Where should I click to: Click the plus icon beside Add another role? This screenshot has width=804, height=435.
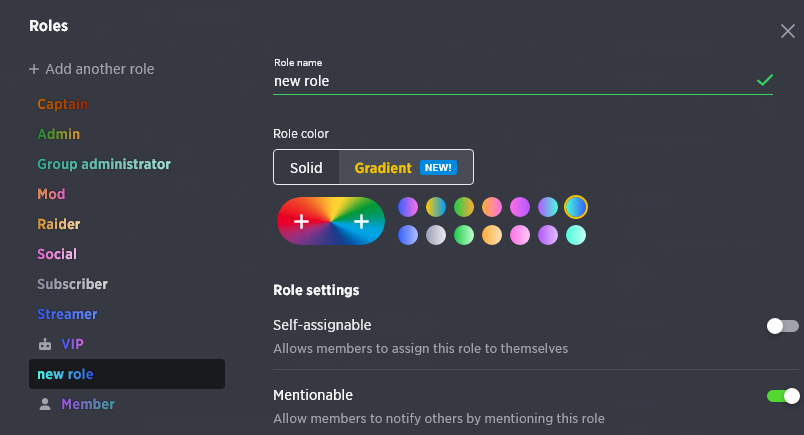click(34, 69)
